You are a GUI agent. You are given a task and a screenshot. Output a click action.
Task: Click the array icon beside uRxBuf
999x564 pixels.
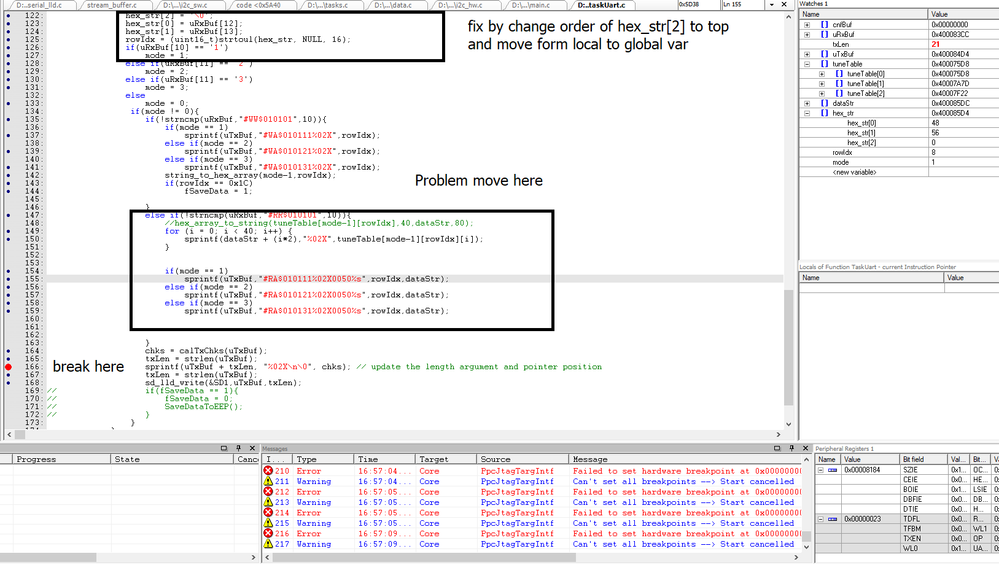pos(824,34)
